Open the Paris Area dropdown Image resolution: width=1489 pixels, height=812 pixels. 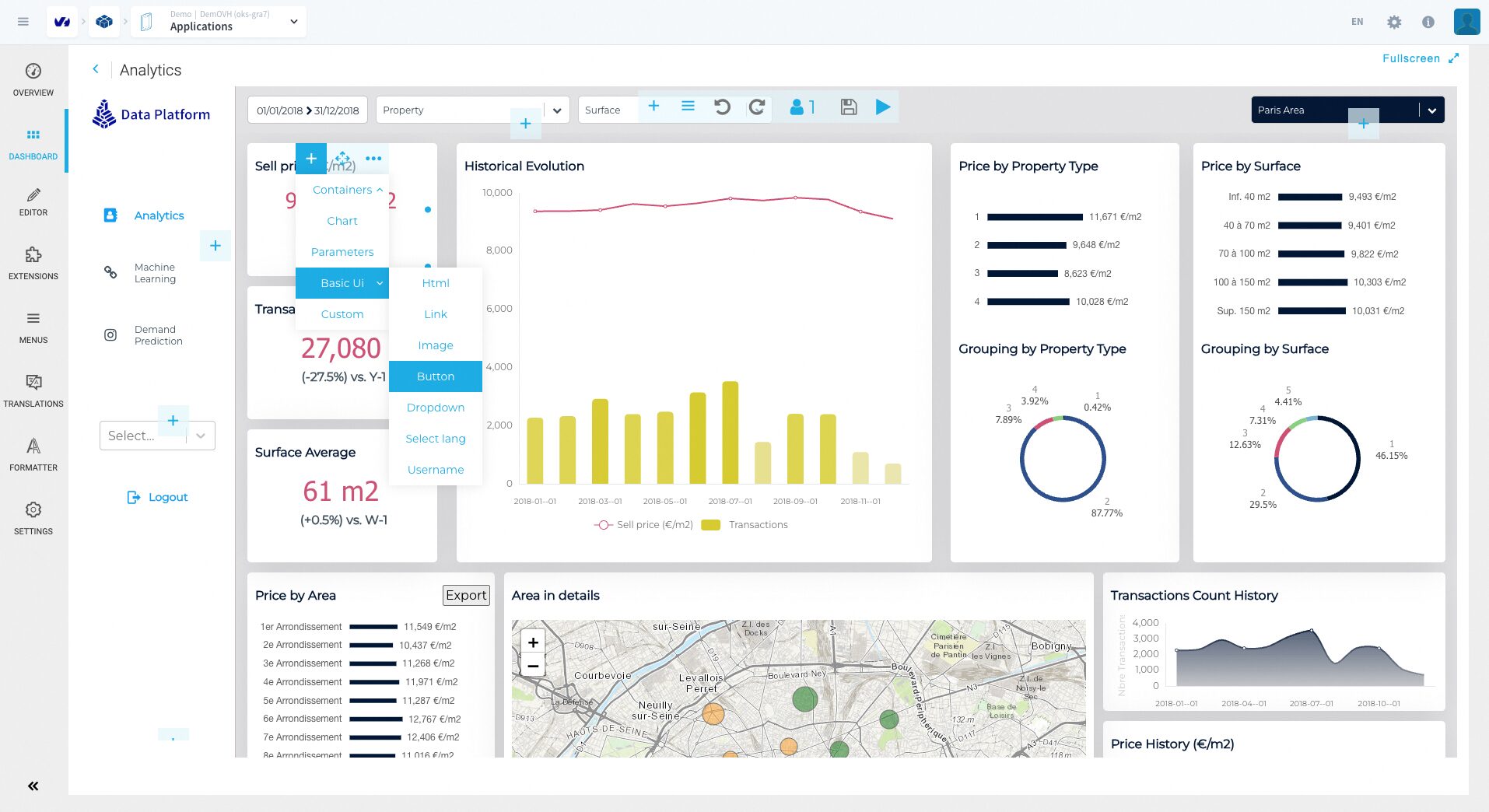coord(1431,110)
